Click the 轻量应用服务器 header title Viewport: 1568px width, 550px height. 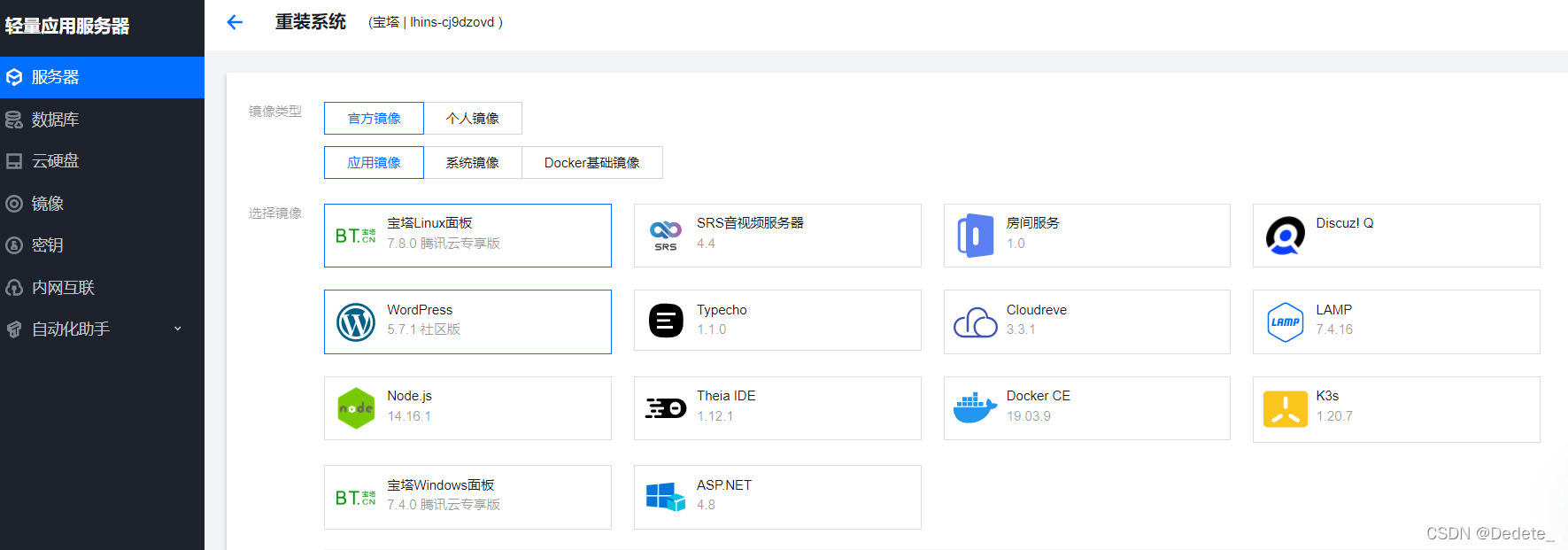(67, 27)
